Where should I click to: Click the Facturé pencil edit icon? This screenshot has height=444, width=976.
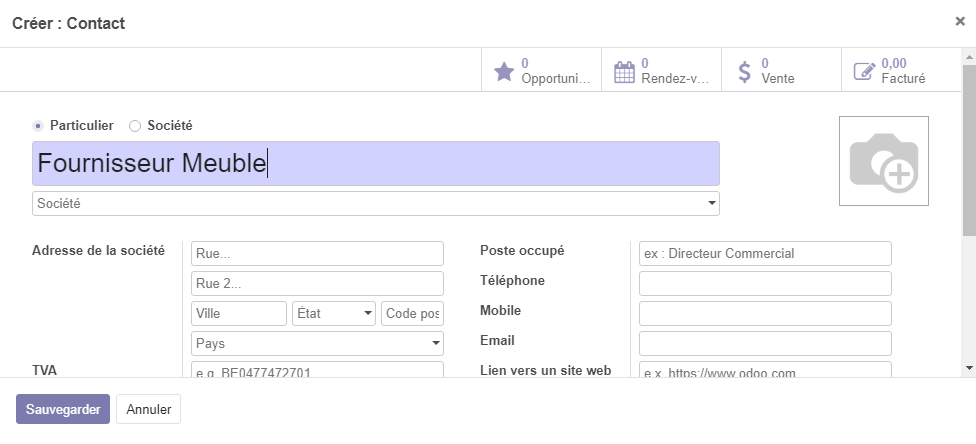click(x=864, y=72)
